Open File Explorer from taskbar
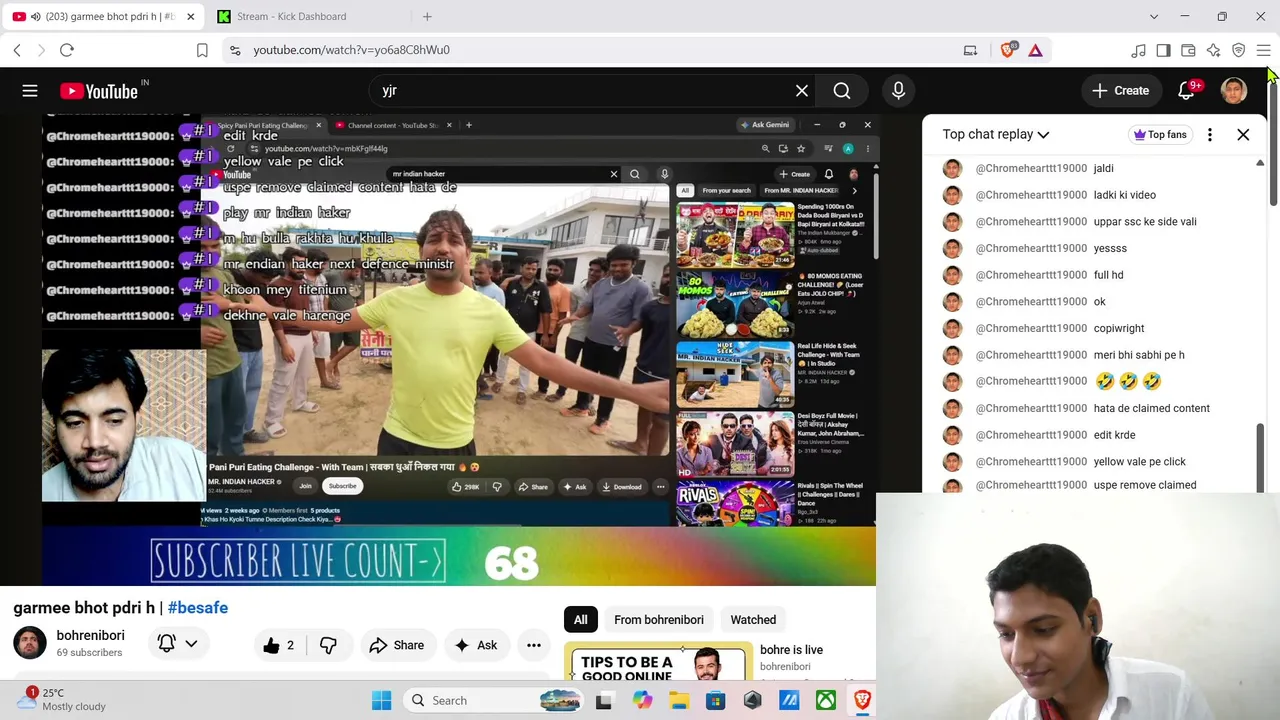 (679, 701)
